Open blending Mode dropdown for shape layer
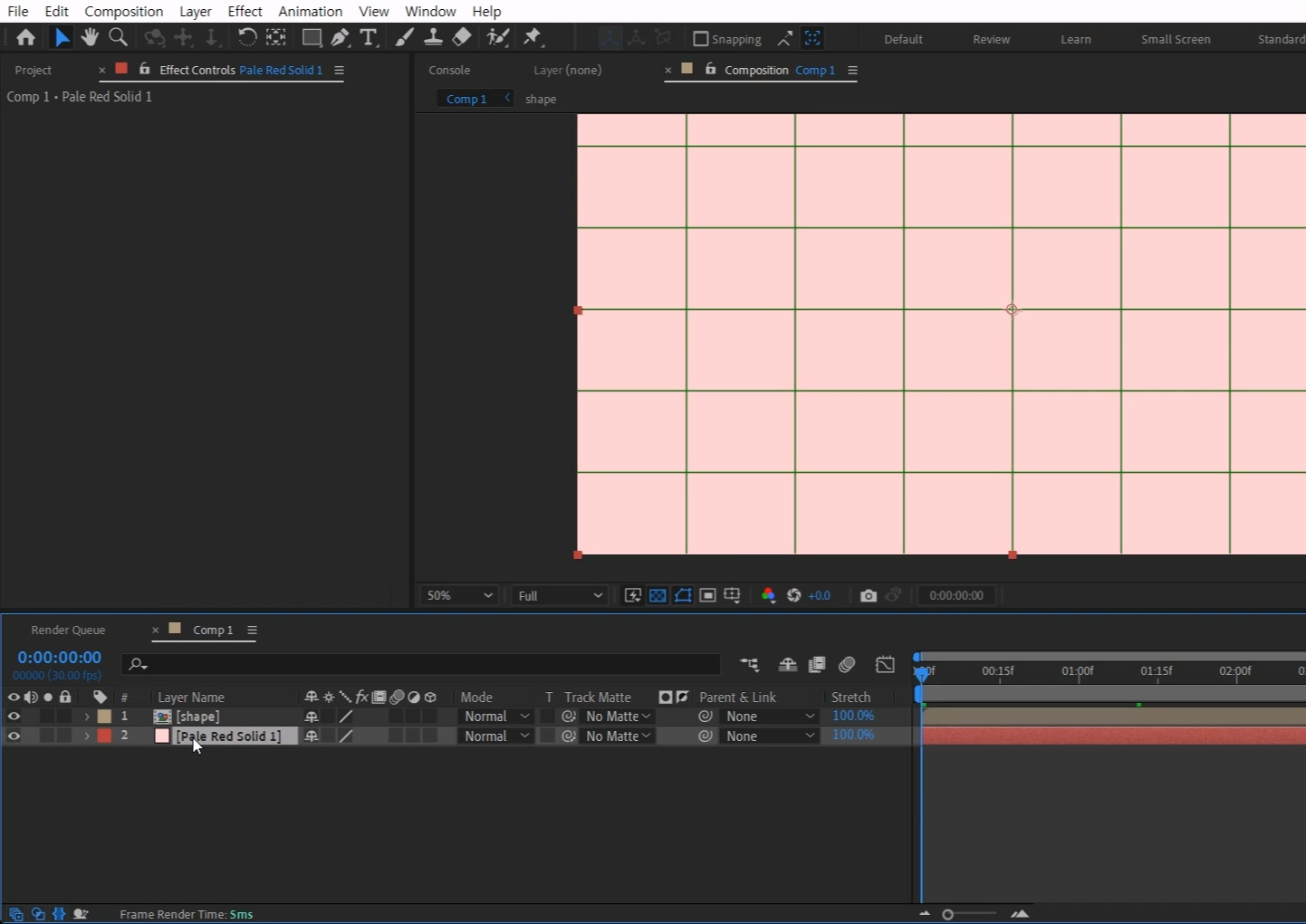The width and height of the screenshot is (1306, 924). (x=495, y=717)
